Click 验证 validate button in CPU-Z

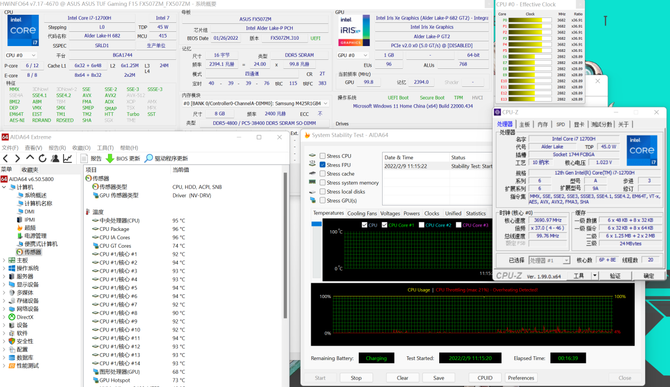[615, 276]
